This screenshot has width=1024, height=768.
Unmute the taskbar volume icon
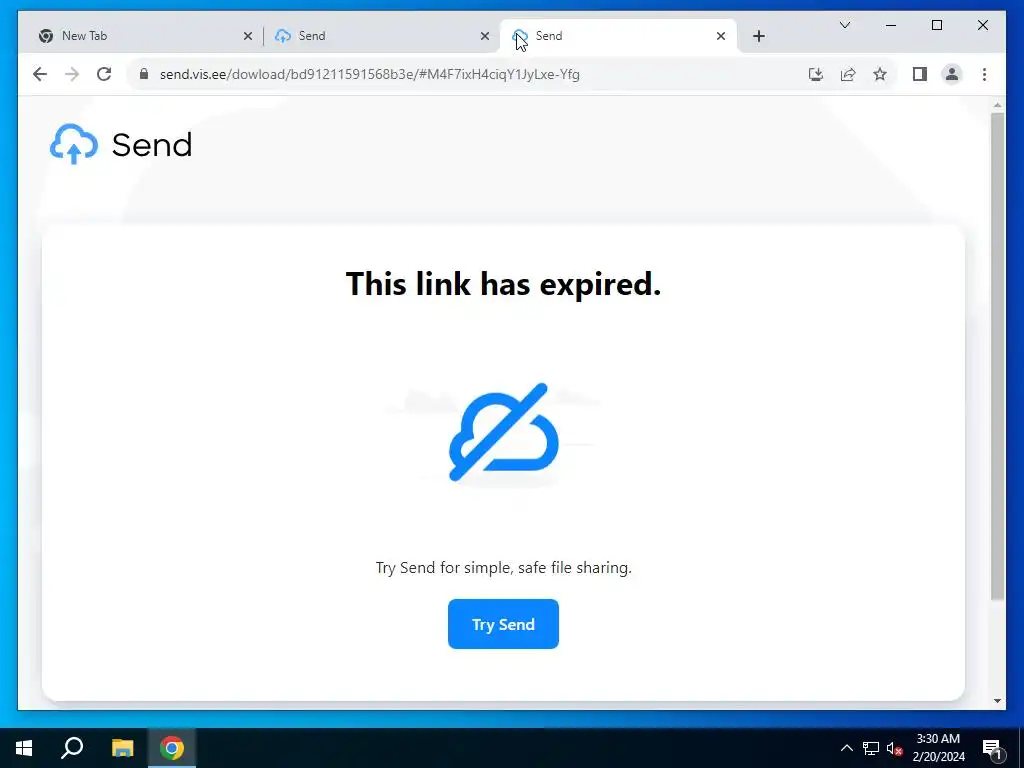tap(894, 748)
